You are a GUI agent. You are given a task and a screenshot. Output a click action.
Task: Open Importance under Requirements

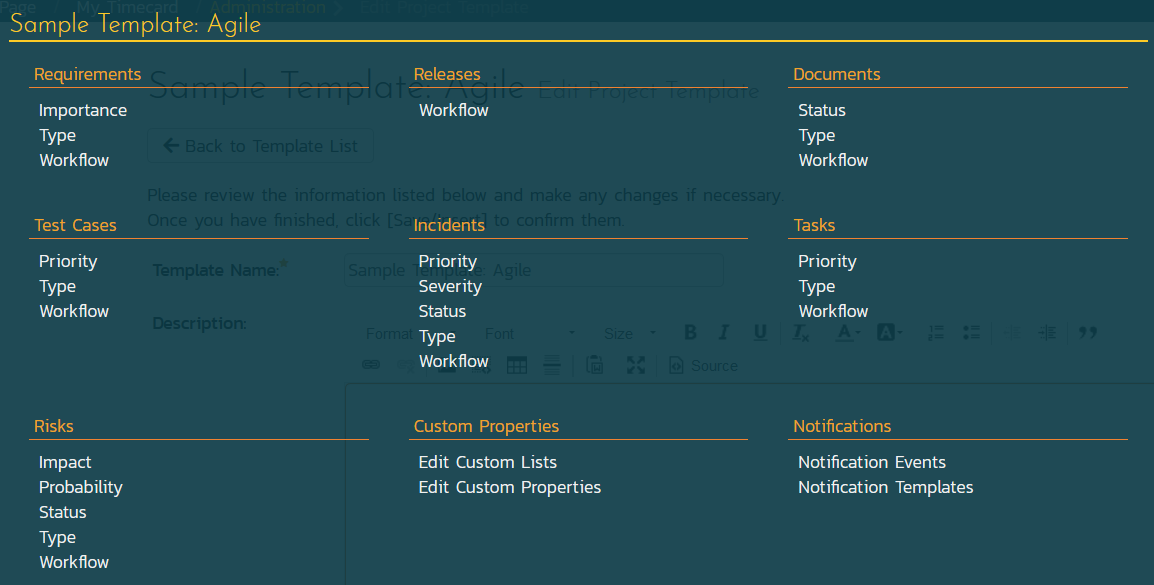[x=83, y=110]
